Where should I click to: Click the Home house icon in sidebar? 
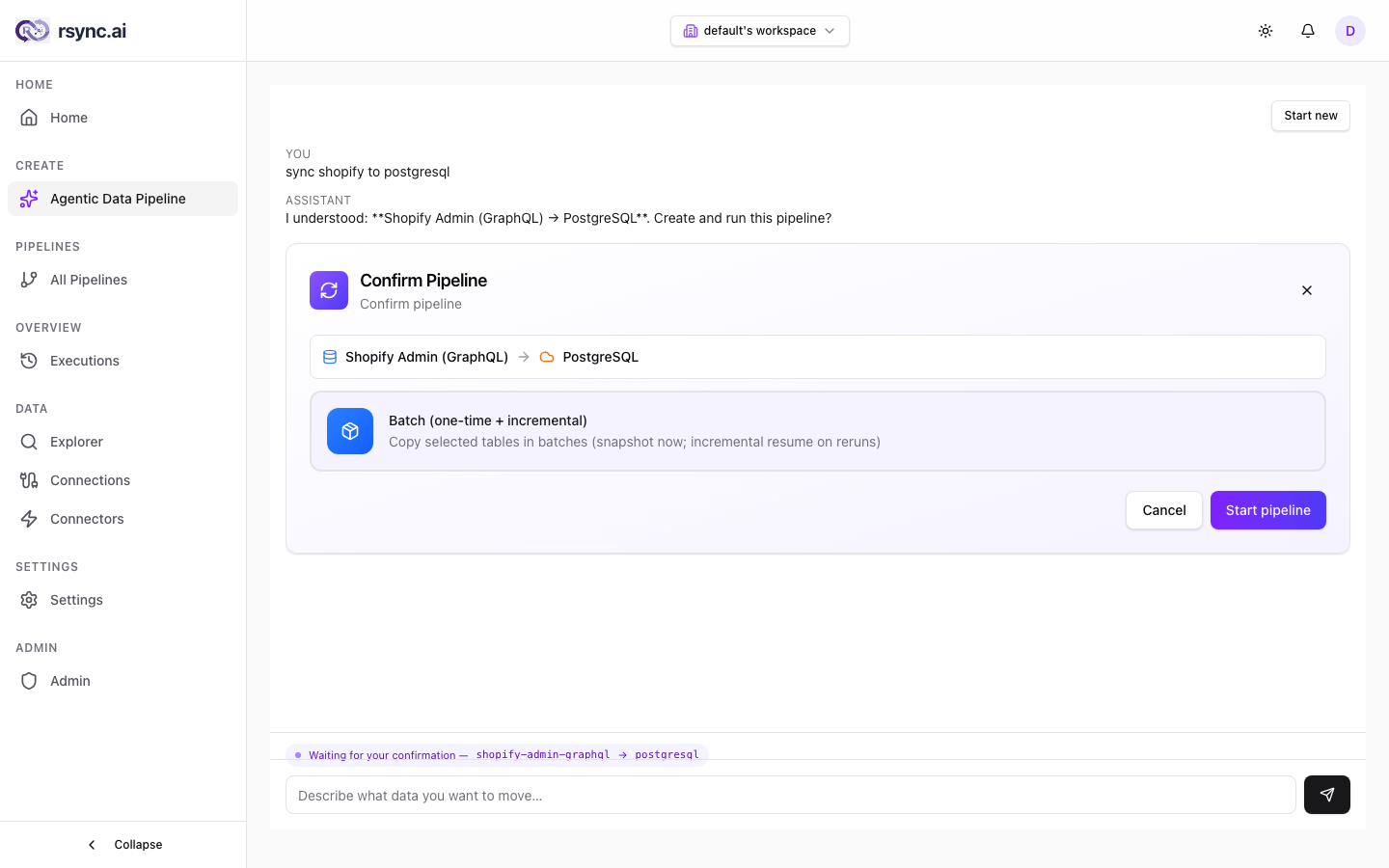(29, 118)
